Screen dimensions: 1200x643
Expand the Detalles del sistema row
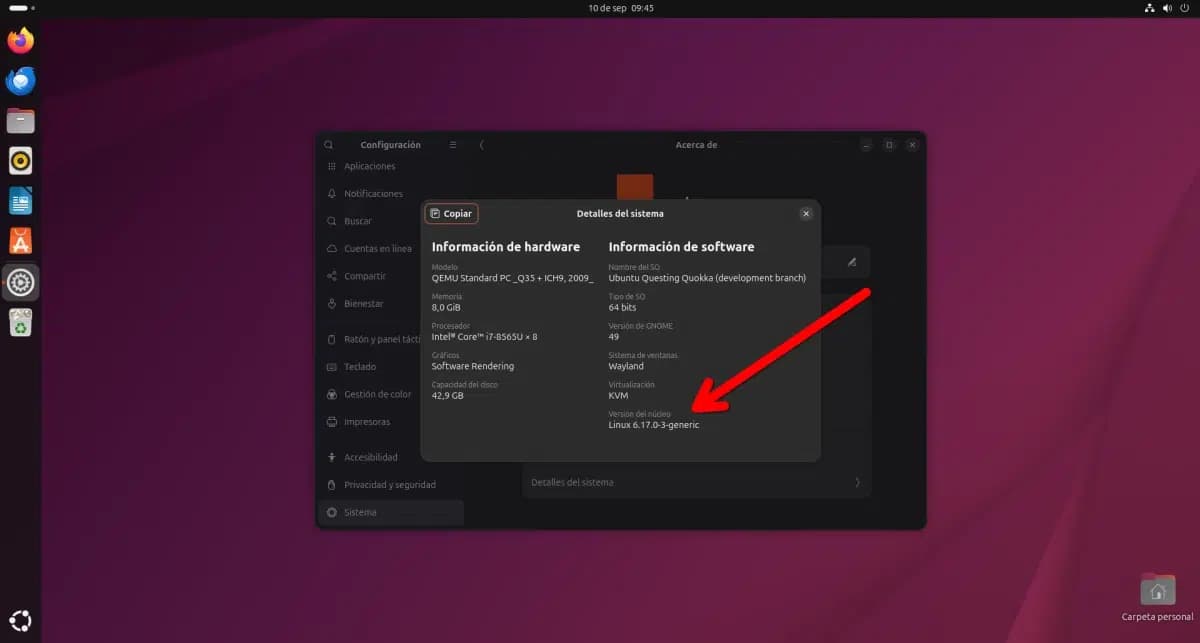click(x=696, y=482)
